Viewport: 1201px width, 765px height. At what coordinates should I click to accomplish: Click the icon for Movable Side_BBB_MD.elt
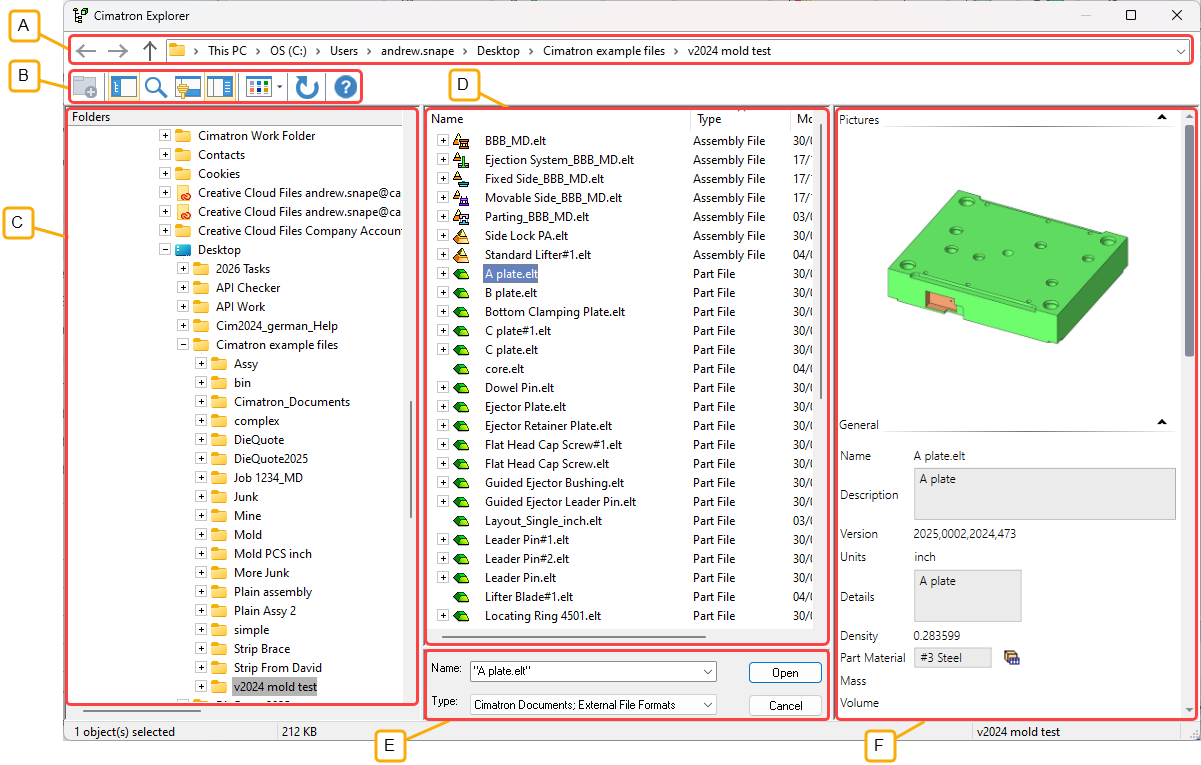[x=461, y=198]
